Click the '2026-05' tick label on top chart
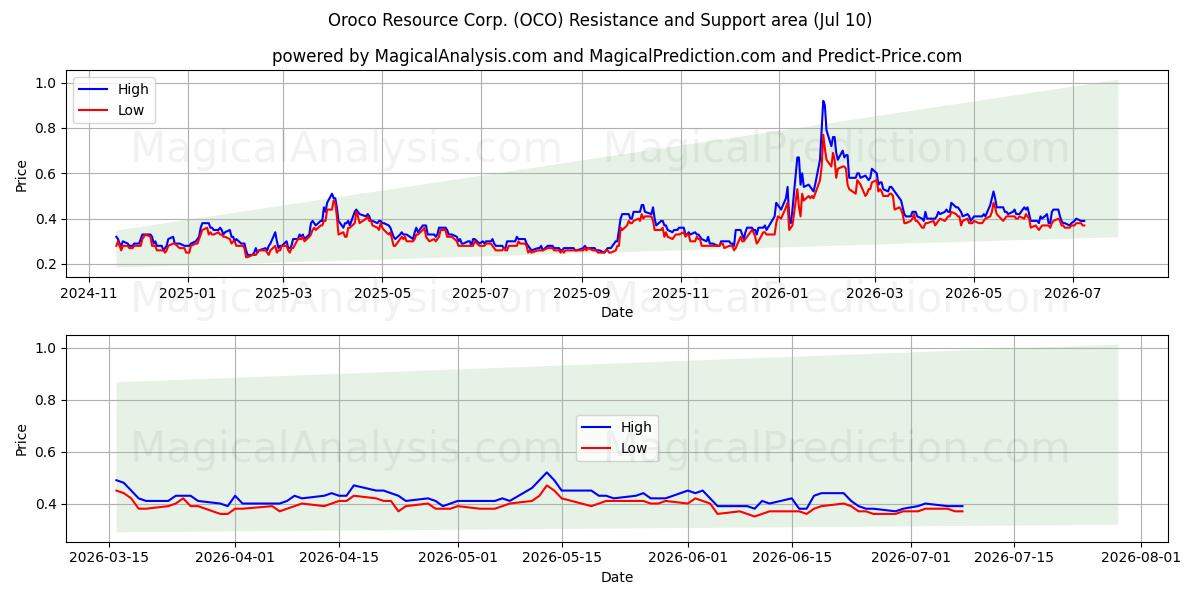 [973, 293]
